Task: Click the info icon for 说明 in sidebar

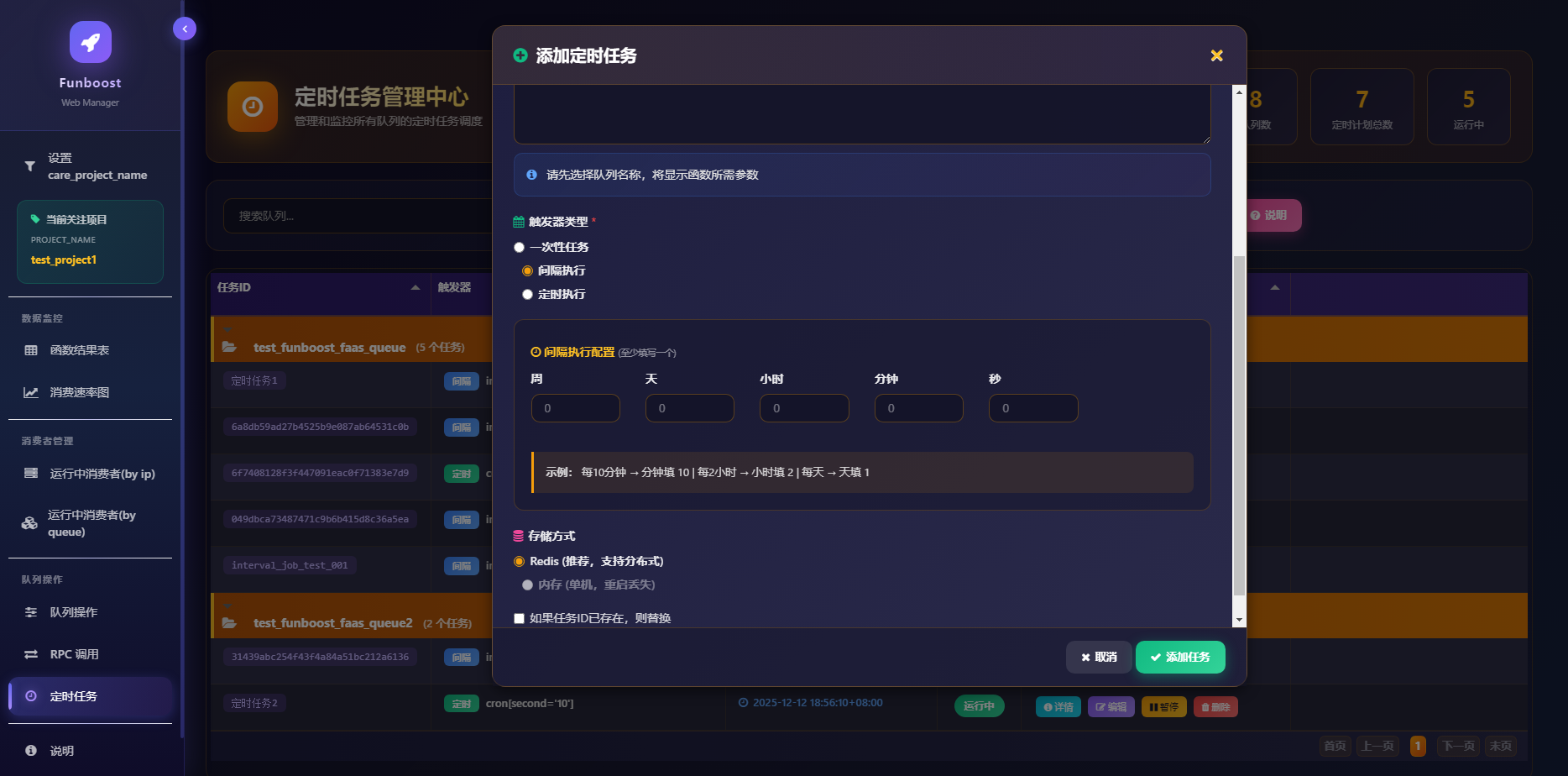Action: pyautogui.click(x=31, y=751)
